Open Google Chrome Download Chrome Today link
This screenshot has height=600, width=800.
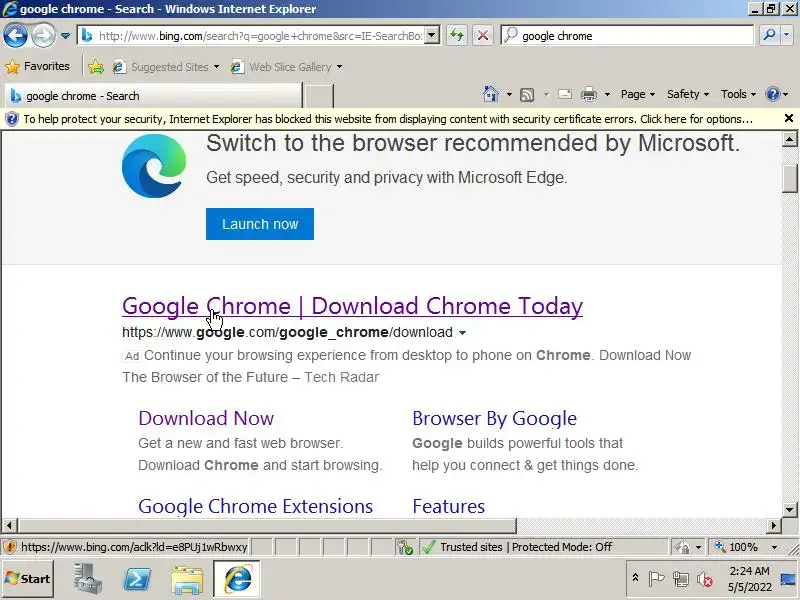pyautogui.click(x=352, y=306)
